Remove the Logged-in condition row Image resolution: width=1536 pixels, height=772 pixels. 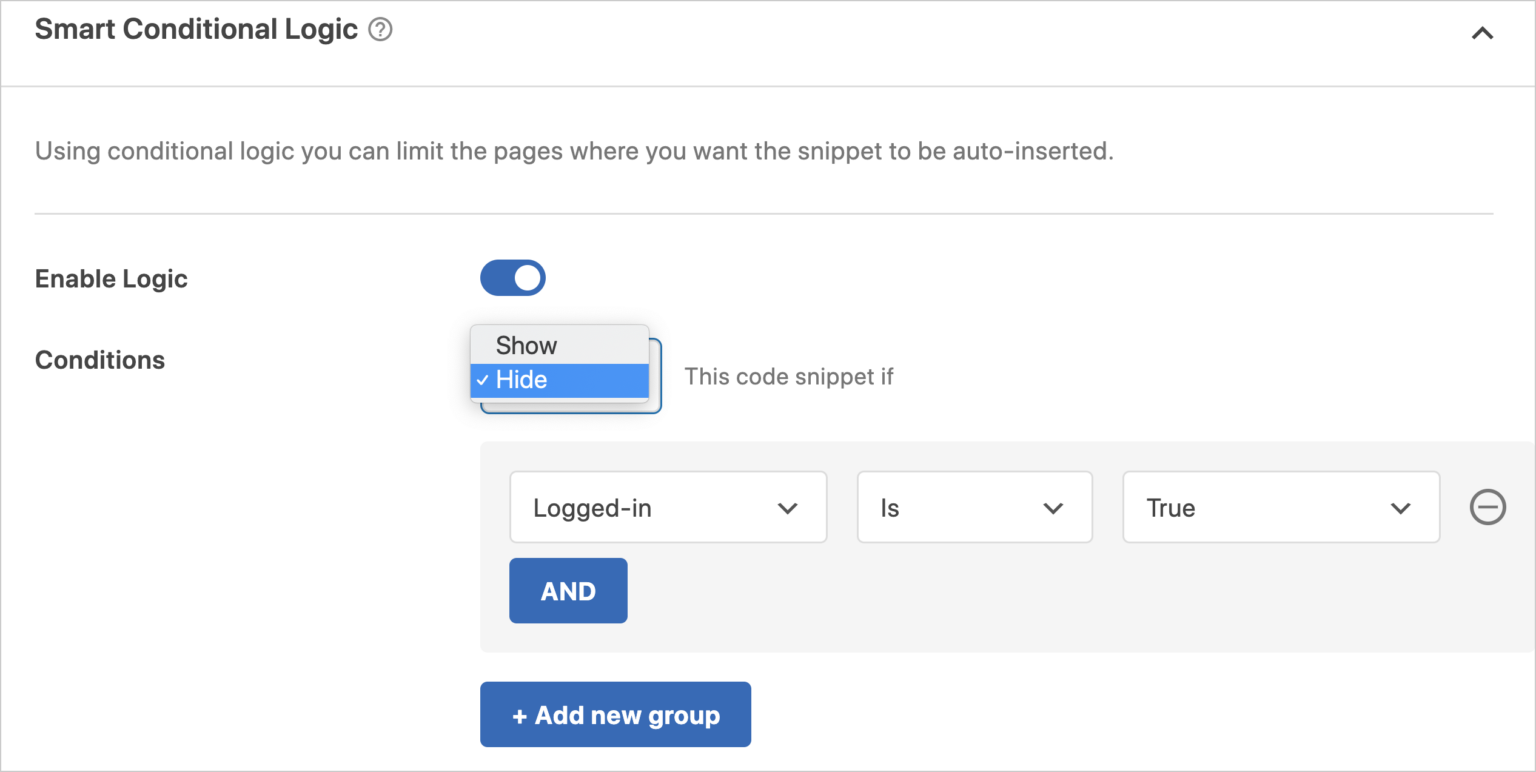[x=1487, y=508]
